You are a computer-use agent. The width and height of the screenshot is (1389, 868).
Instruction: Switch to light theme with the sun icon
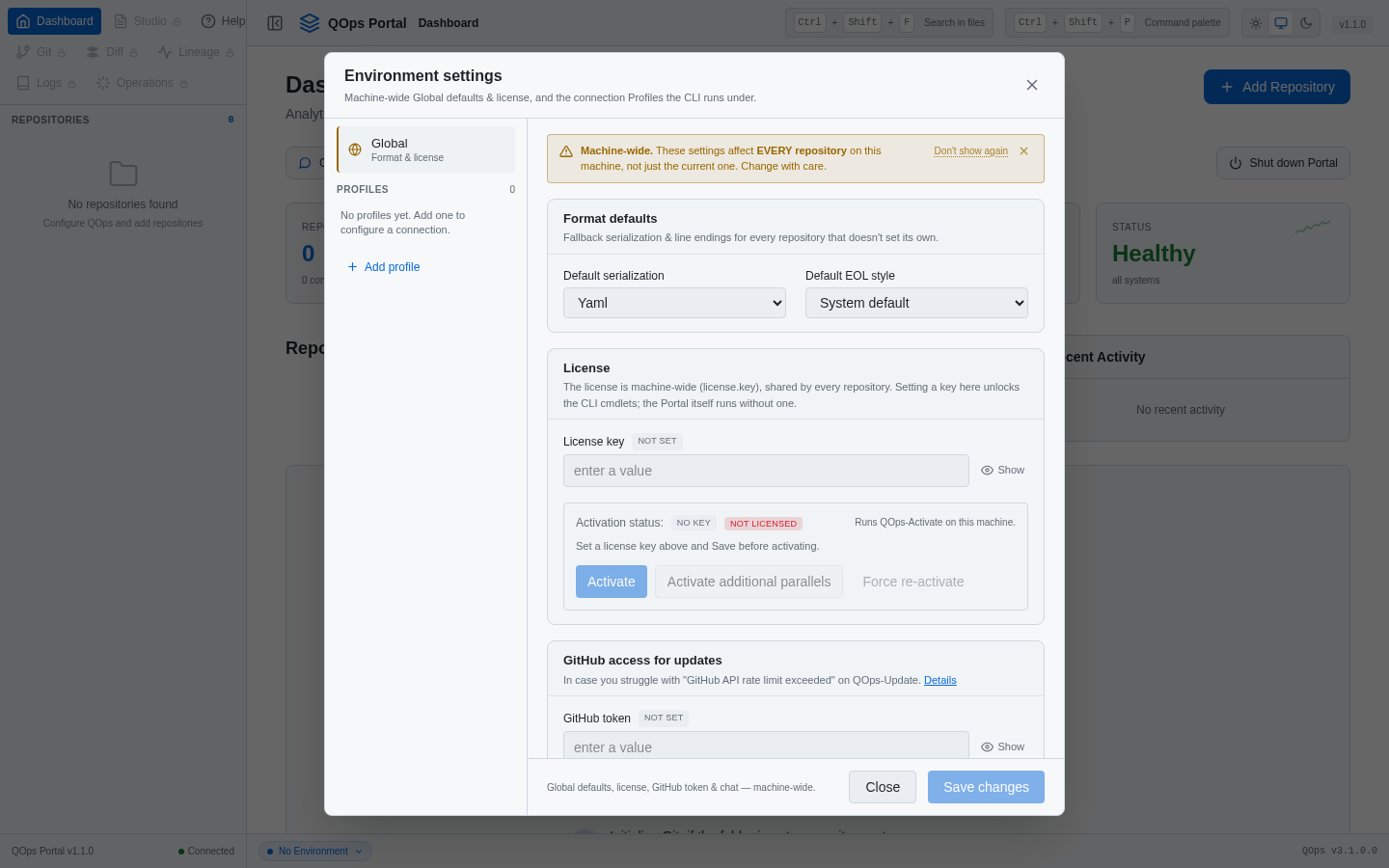[x=1256, y=23]
